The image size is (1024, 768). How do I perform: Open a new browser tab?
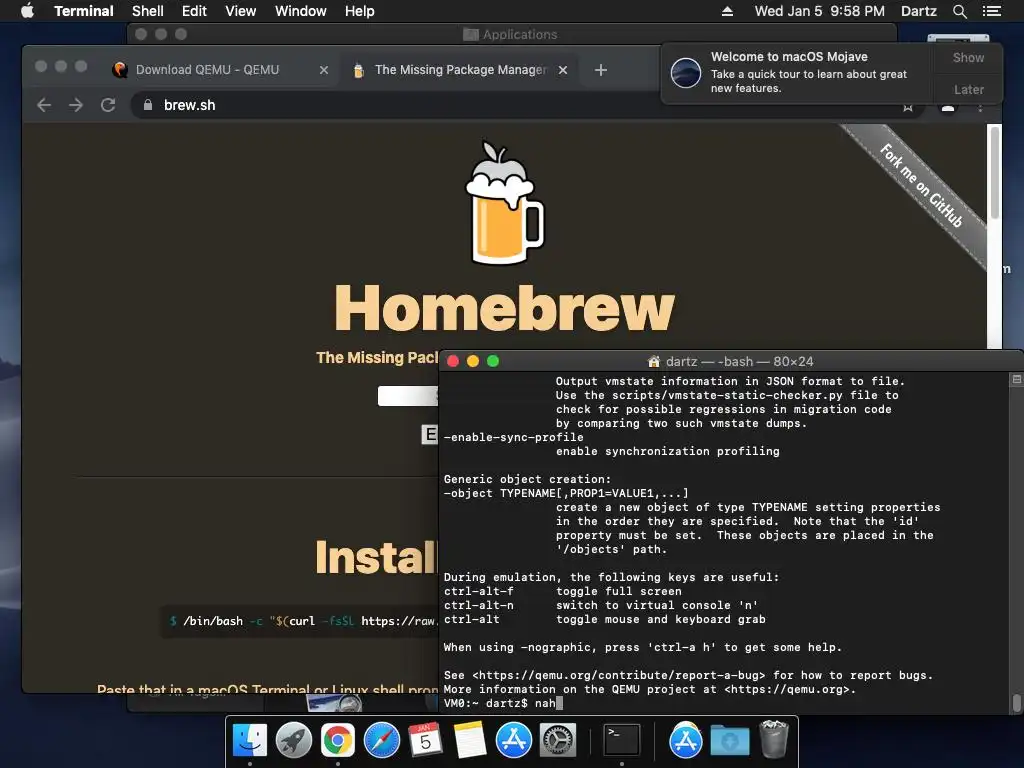(x=601, y=70)
